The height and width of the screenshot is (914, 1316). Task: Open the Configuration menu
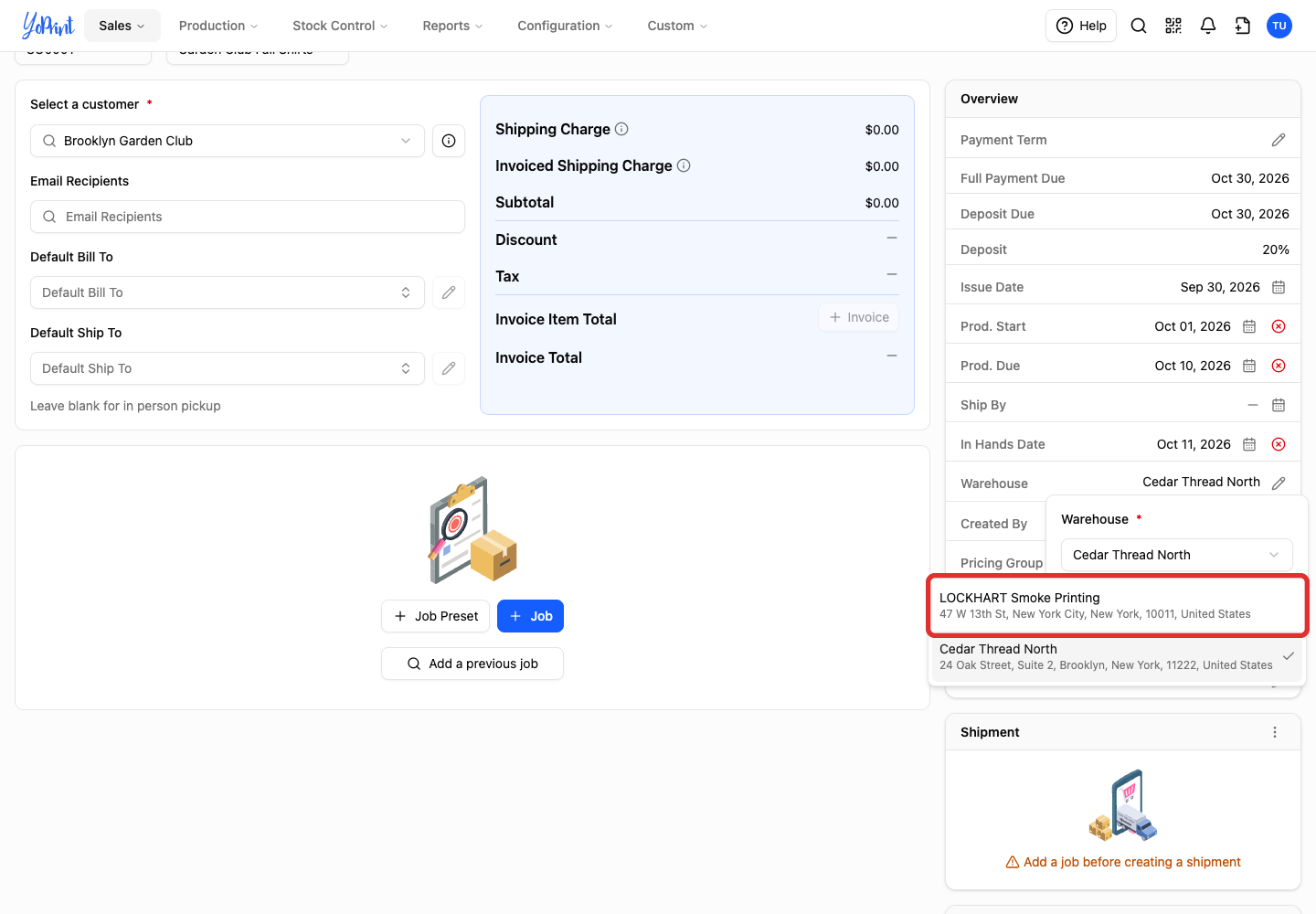(x=565, y=26)
